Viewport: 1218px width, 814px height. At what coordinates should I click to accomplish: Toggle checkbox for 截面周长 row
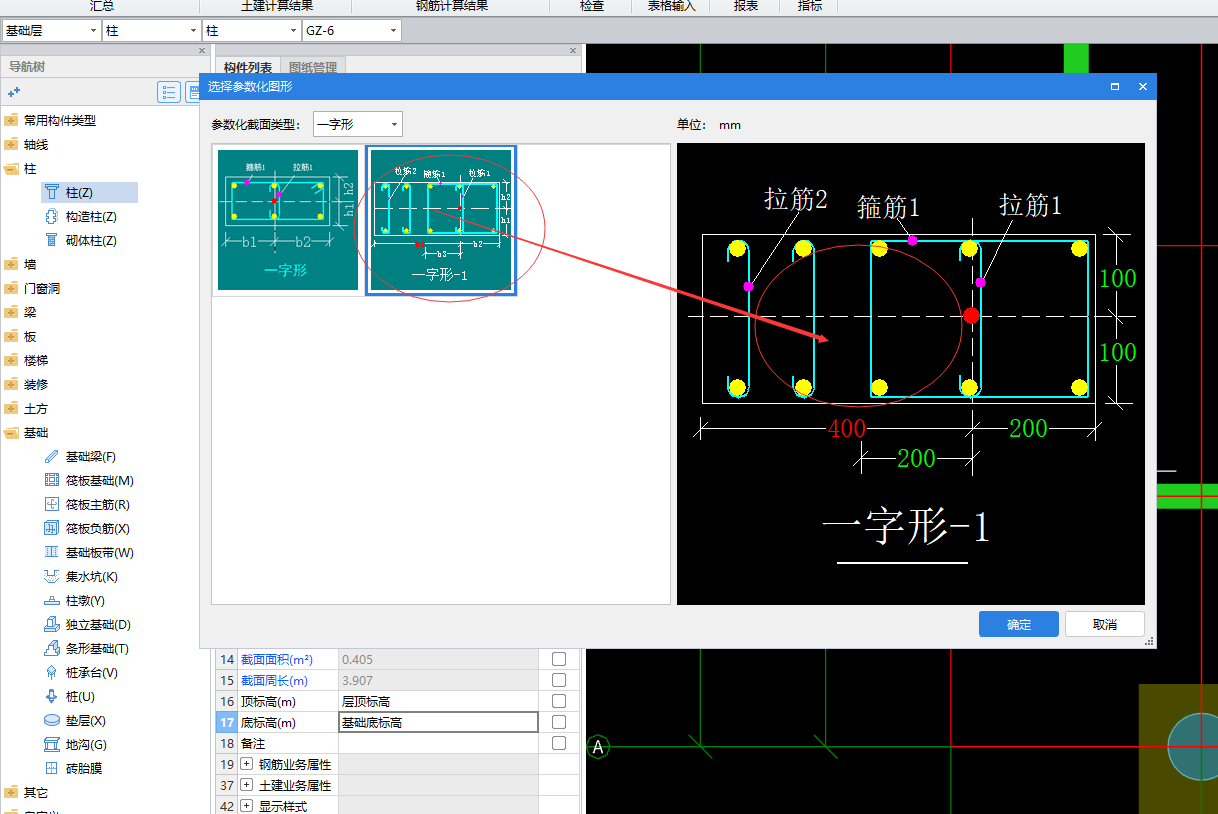tap(559, 680)
